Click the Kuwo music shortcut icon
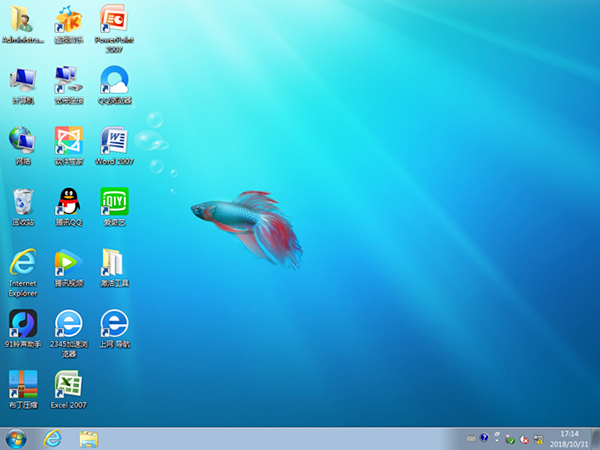The width and height of the screenshot is (600, 450). click(68, 19)
